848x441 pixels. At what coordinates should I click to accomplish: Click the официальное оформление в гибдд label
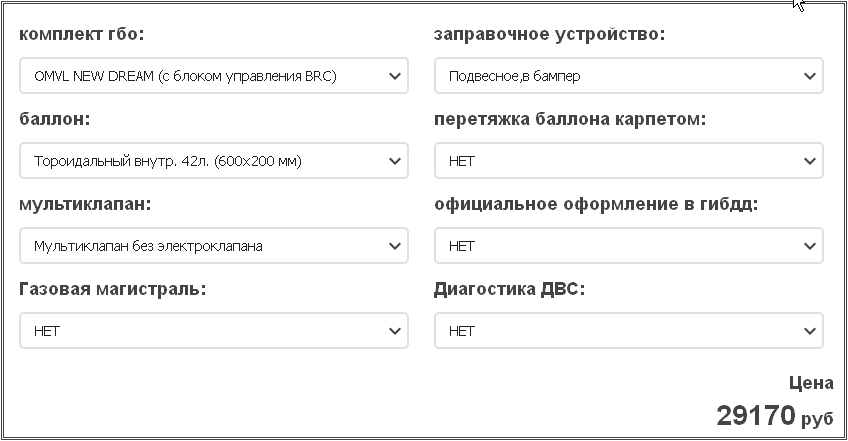point(596,204)
